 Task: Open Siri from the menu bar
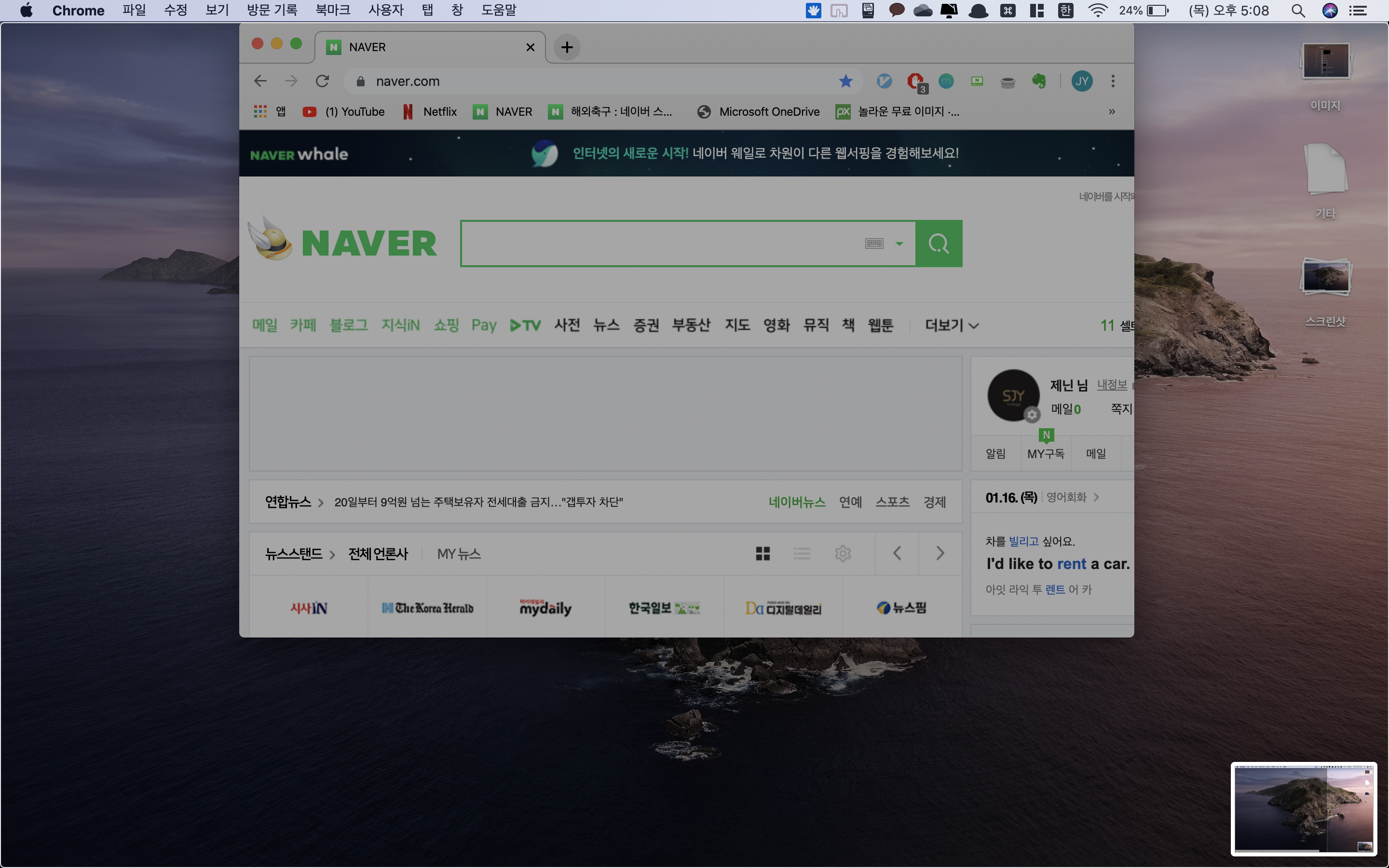point(1330,10)
